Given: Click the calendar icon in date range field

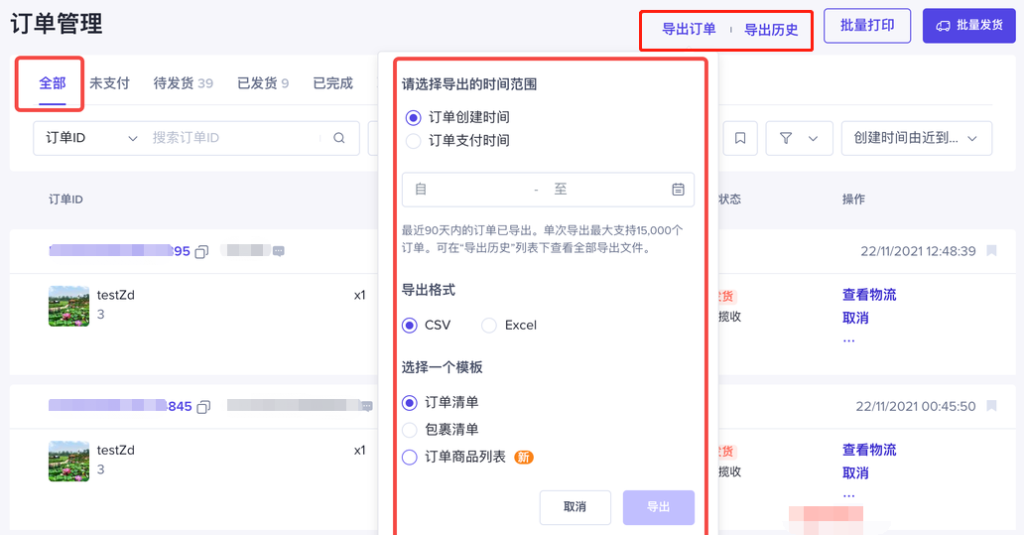Looking at the screenshot, I should point(678,189).
